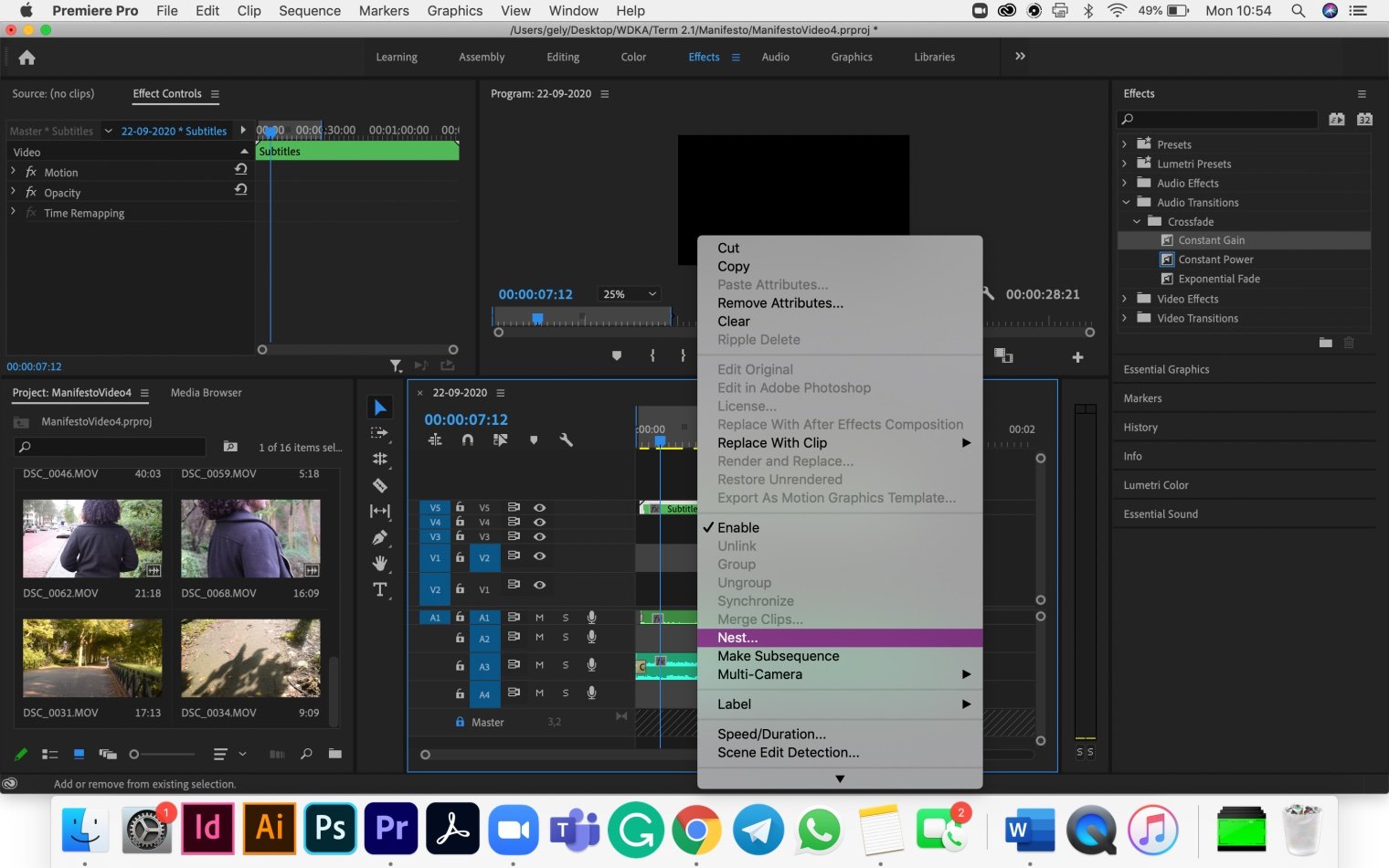The width and height of the screenshot is (1389, 868).
Task: Open the Sequence menu in menu bar
Action: pos(310,11)
